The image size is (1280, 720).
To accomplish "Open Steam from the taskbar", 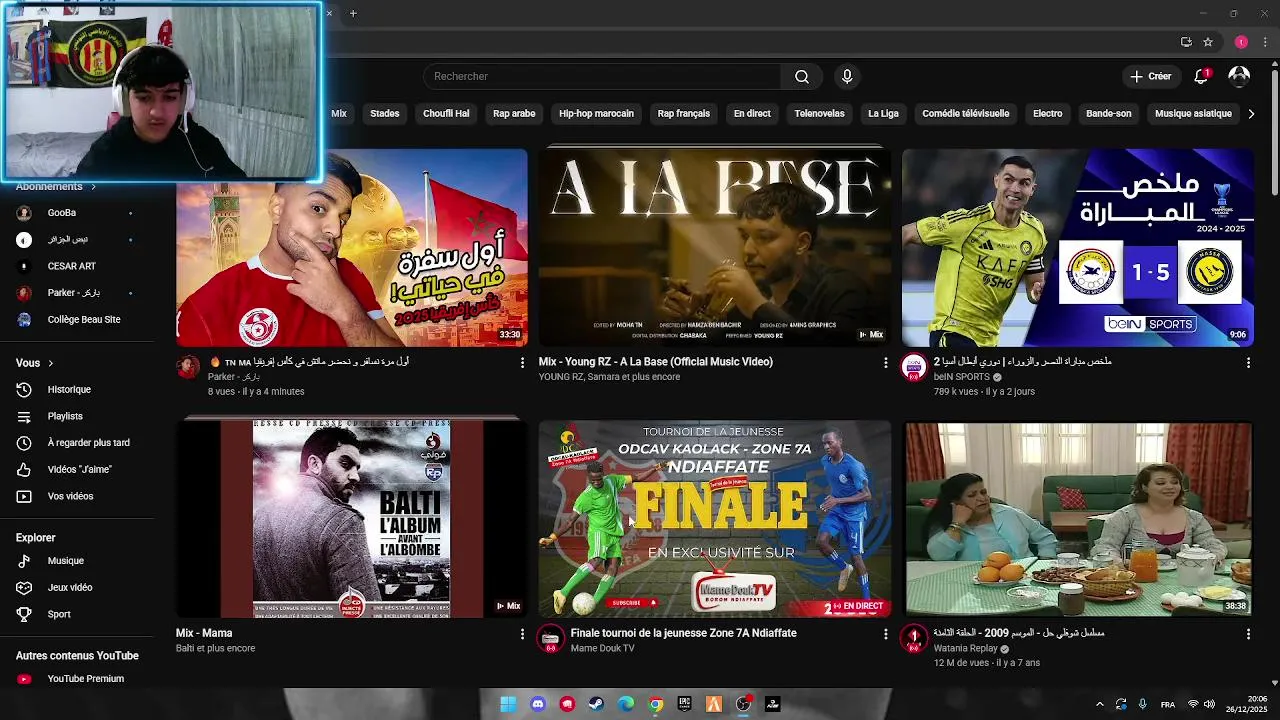I will [x=597, y=704].
